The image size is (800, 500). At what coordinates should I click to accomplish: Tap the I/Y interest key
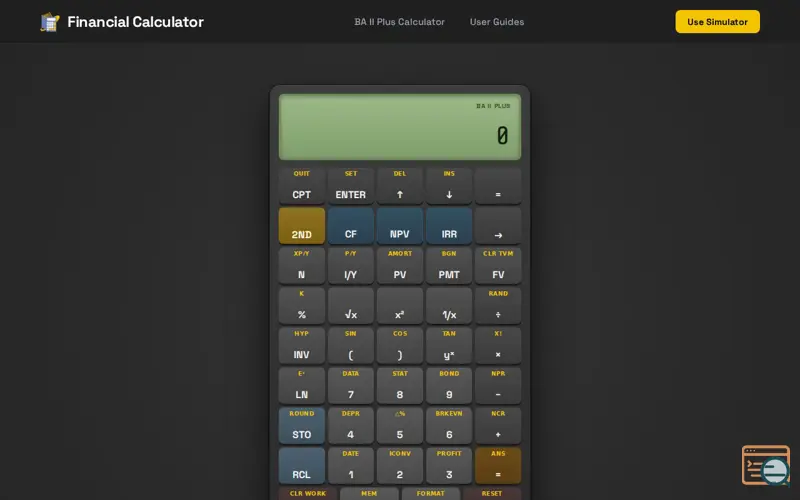point(351,266)
